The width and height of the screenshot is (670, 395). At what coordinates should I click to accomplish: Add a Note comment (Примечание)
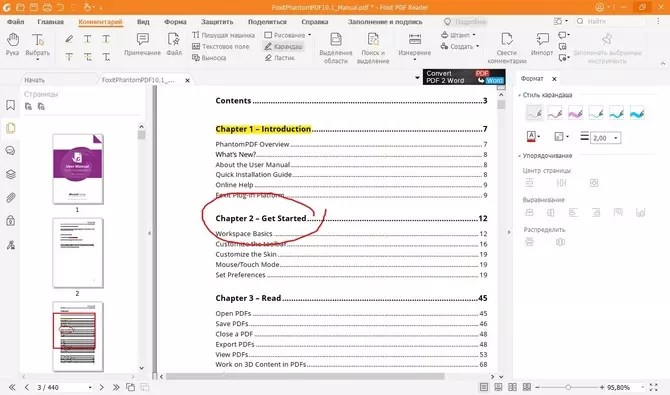(142, 44)
